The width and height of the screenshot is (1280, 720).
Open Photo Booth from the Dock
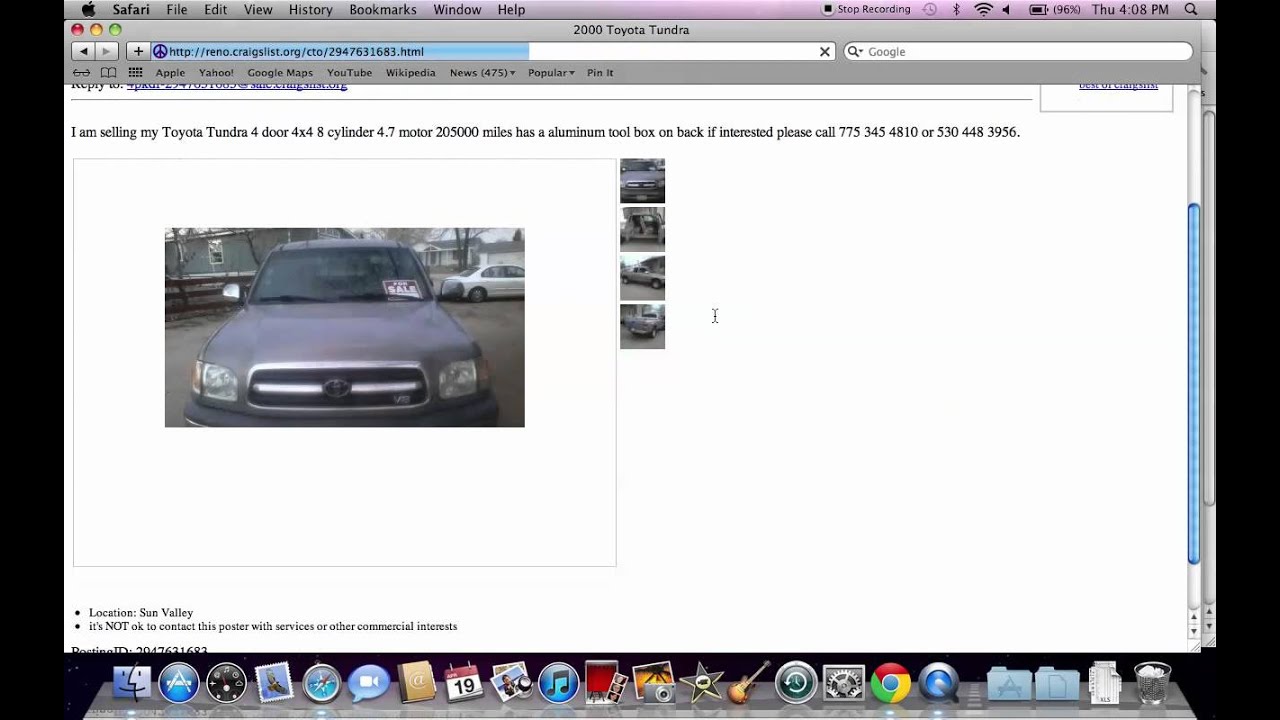point(605,684)
